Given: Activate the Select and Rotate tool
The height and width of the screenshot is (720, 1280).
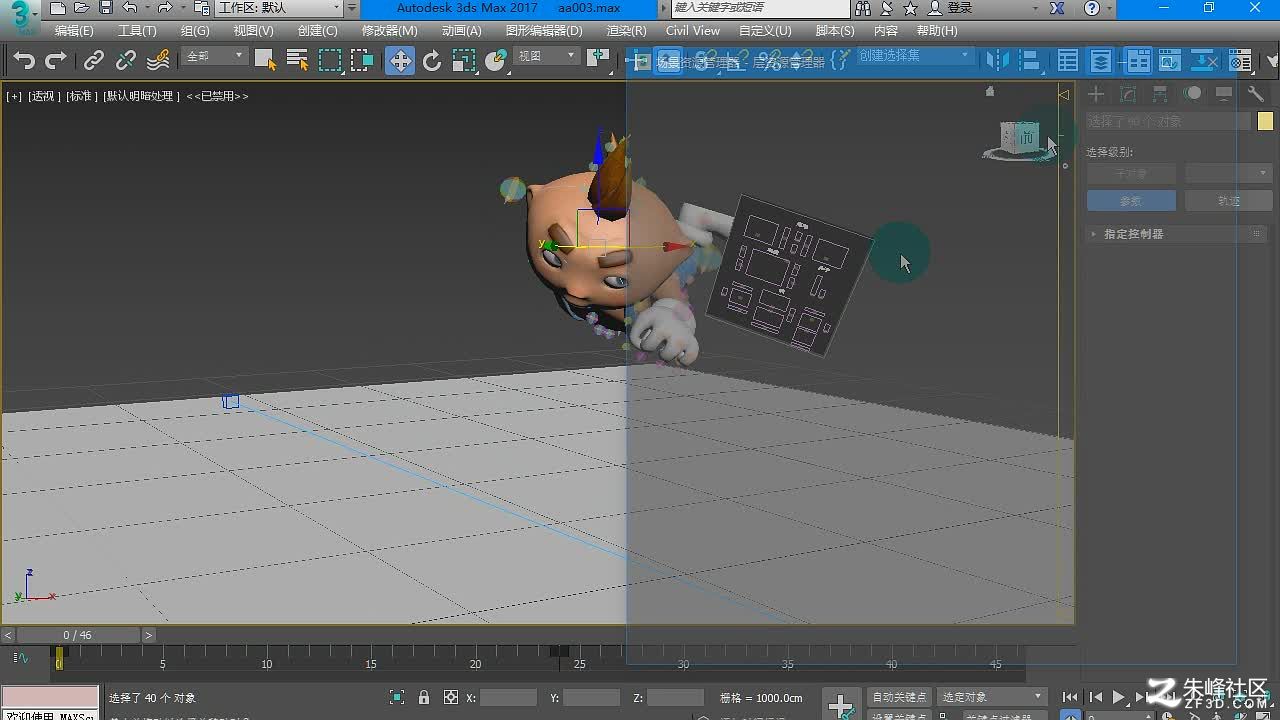Looking at the screenshot, I should [x=432, y=61].
